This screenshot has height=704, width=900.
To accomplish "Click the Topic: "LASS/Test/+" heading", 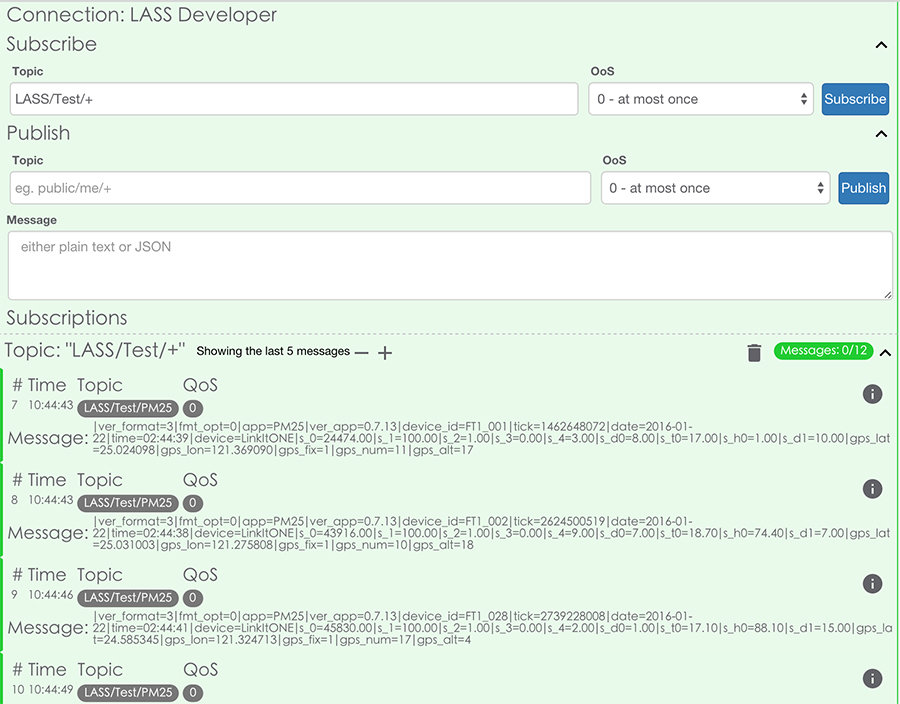I will pos(95,350).
